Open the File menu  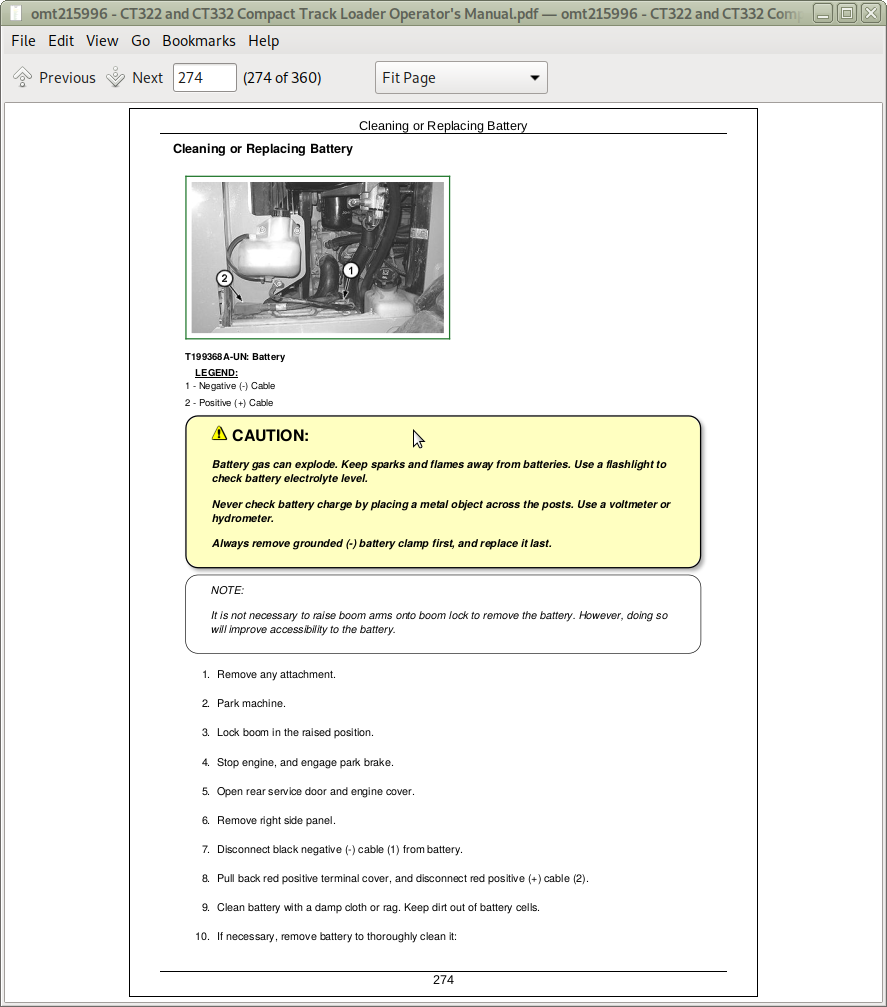coord(23,41)
